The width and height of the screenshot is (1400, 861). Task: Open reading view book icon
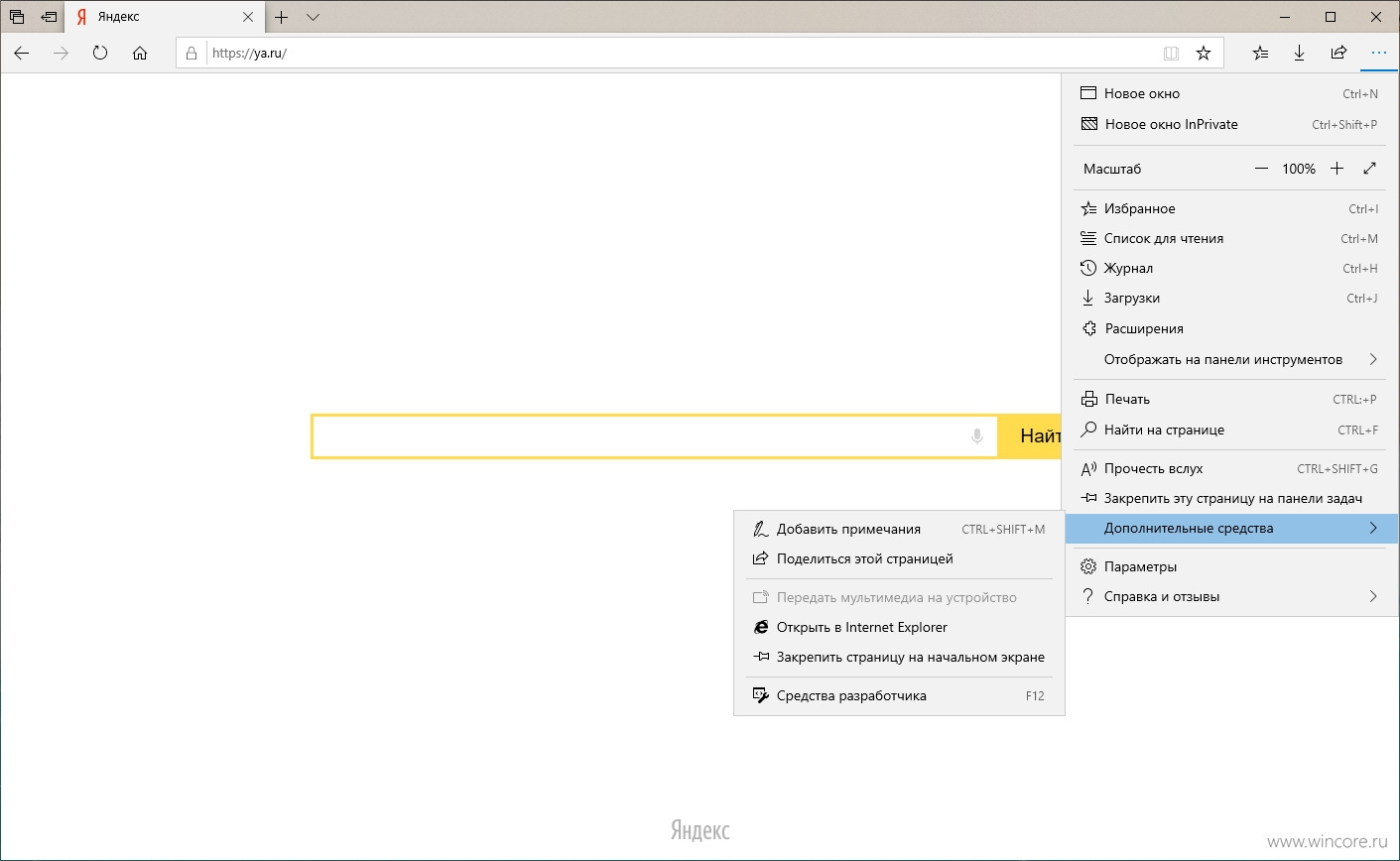point(1171,54)
